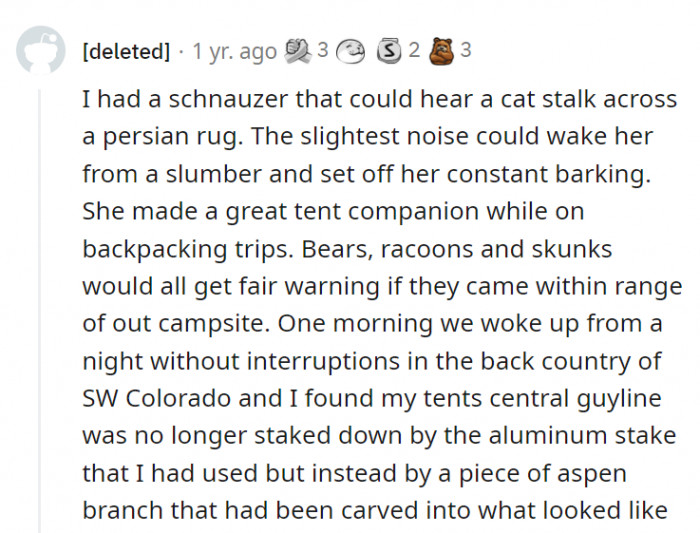Open the [deleted] username link
This screenshot has width=700, height=533.
[x=125, y=51]
